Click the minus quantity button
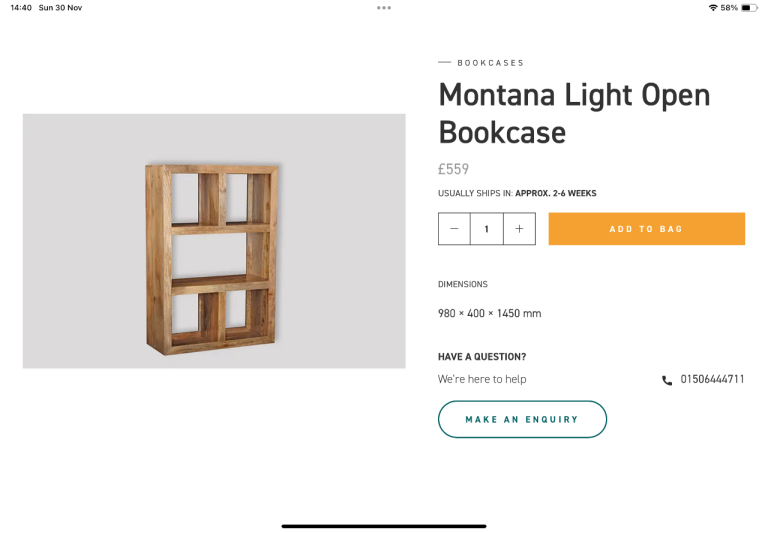Image resolution: width=768 pixels, height=533 pixels. point(454,229)
